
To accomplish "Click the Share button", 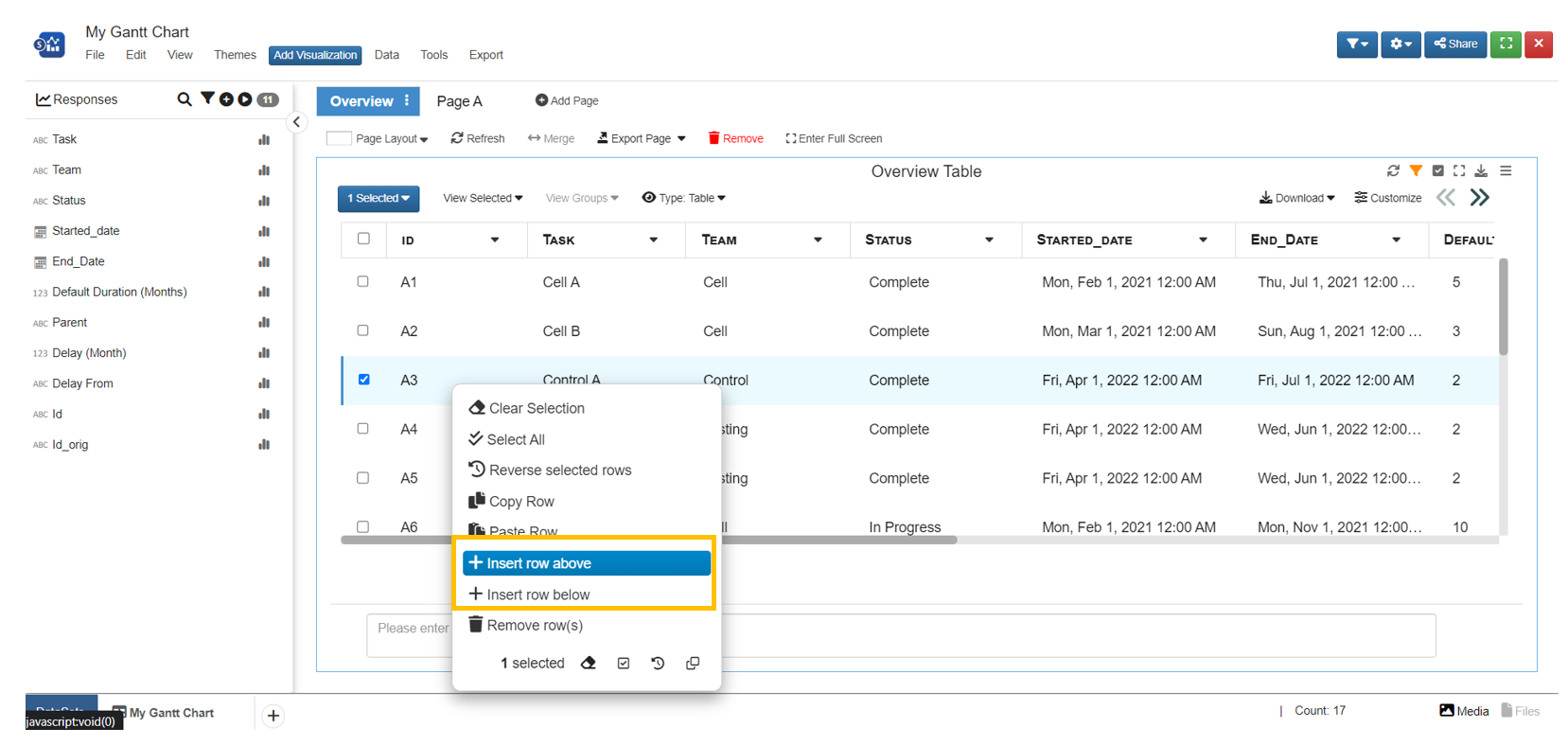I will 1455,44.
